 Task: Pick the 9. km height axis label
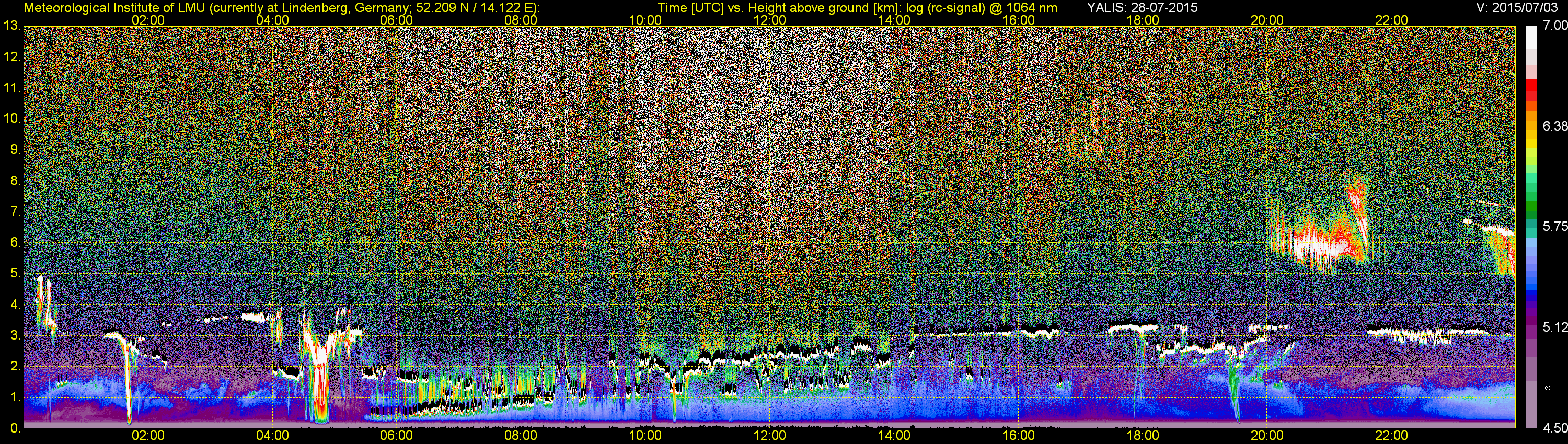[15, 149]
